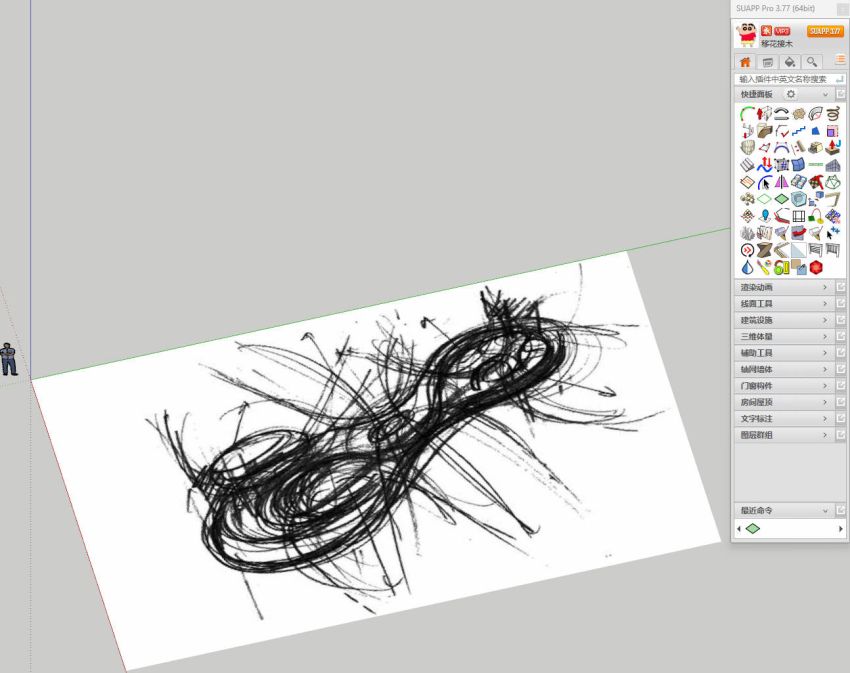Image resolution: width=850 pixels, height=673 pixels.
Task: Select the blue curved surface icon
Action: coord(799,164)
